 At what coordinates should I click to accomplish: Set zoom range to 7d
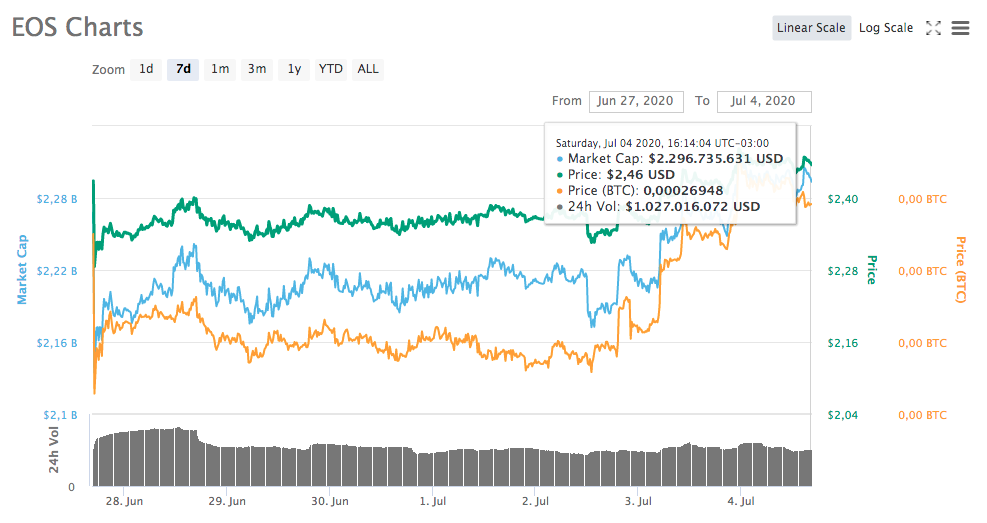[x=183, y=69]
